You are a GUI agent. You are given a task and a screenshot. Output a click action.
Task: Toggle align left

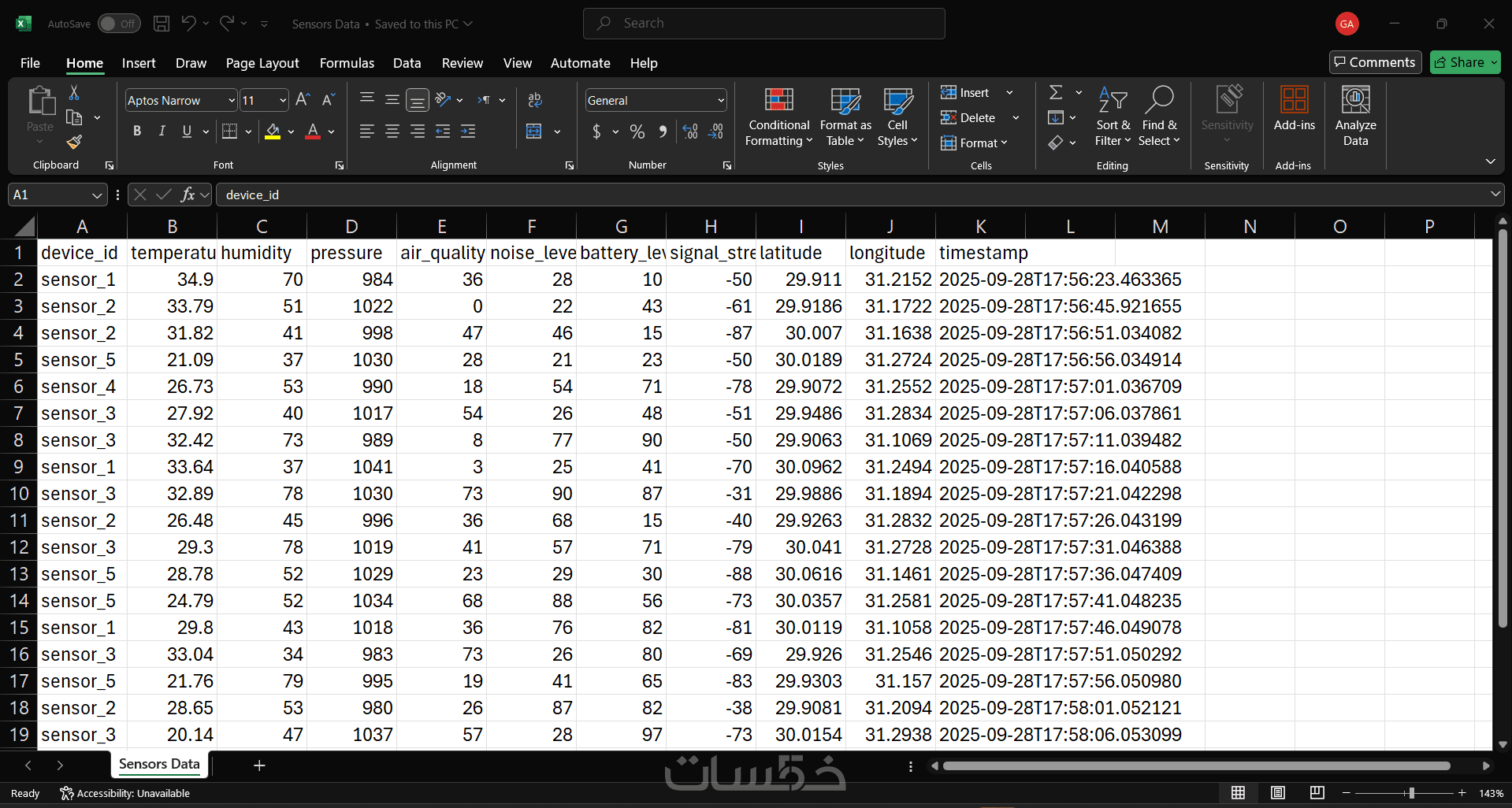pos(367,132)
